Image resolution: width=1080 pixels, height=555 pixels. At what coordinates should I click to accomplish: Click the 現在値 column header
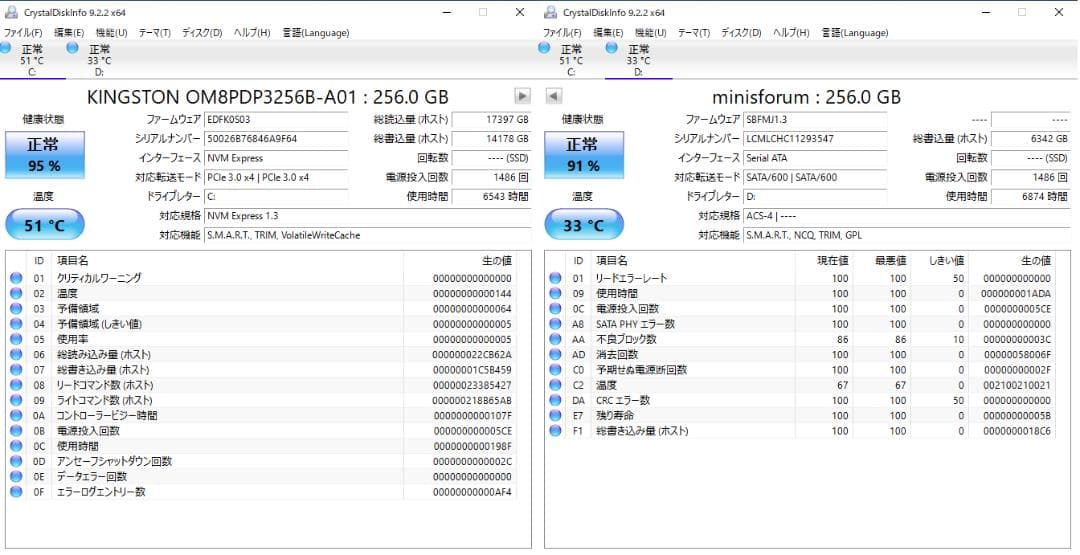824,261
